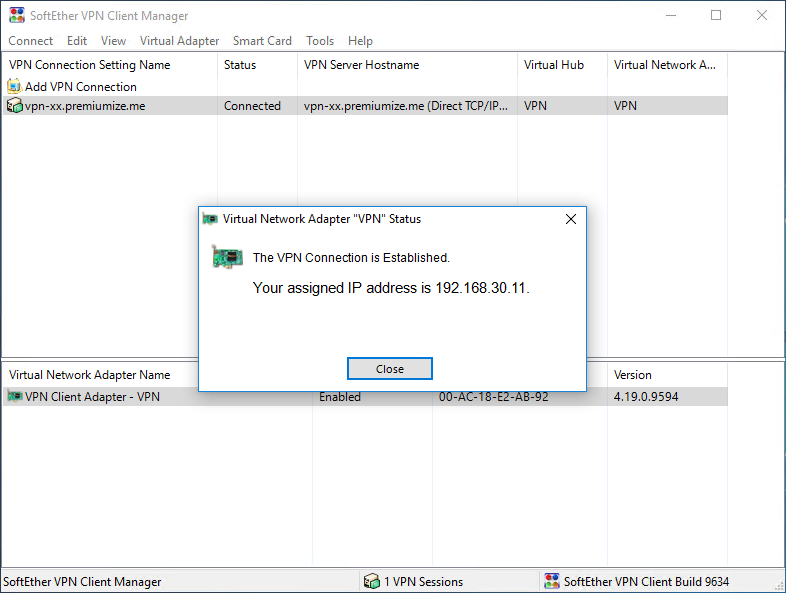Click the VPN Sessions icon in the status bar
This screenshot has height=593, width=786.
[x=371, y=581]
